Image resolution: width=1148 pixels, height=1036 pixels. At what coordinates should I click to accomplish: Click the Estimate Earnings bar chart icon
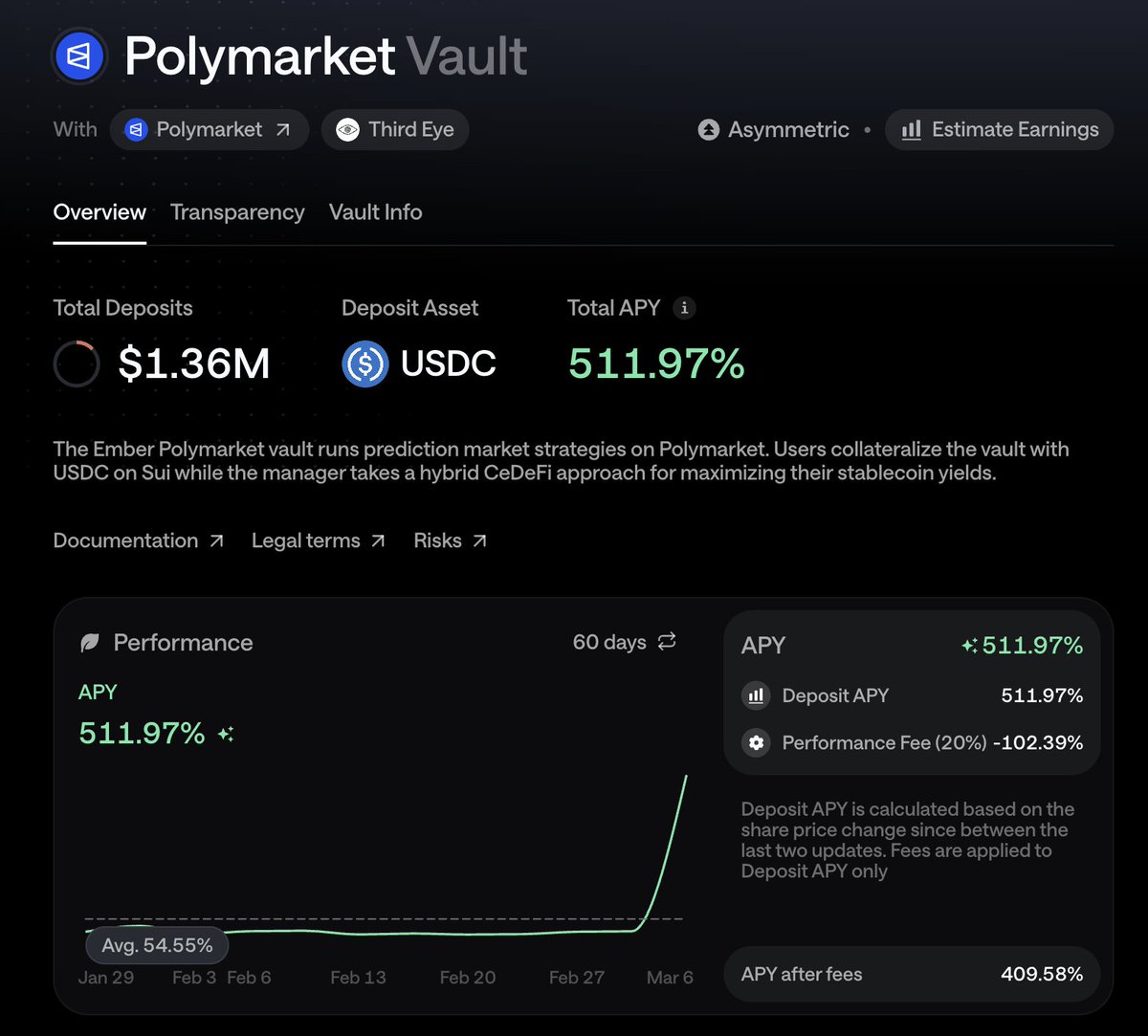tap(912, 129)
